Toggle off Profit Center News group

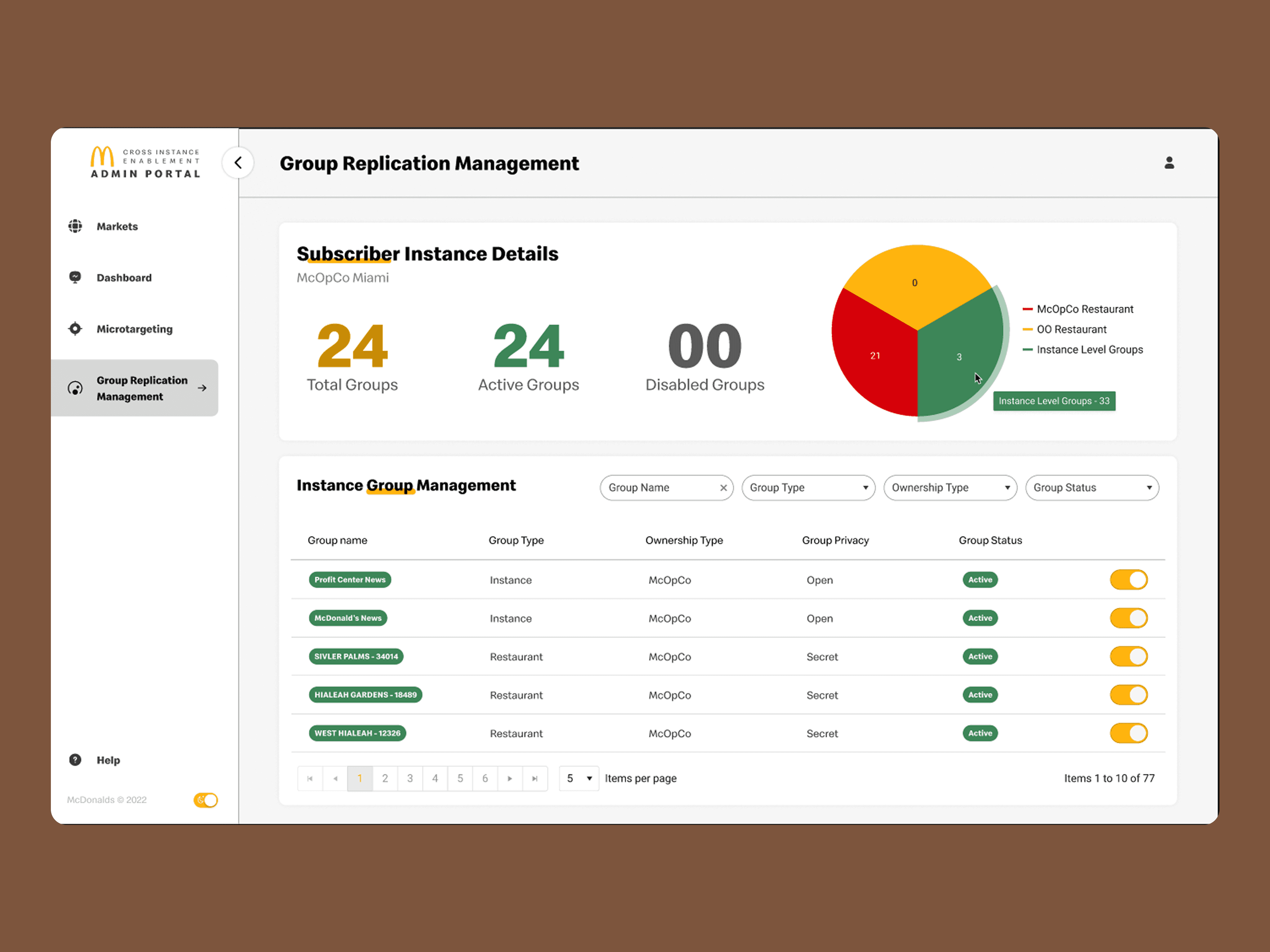[x=1128, y=580]
